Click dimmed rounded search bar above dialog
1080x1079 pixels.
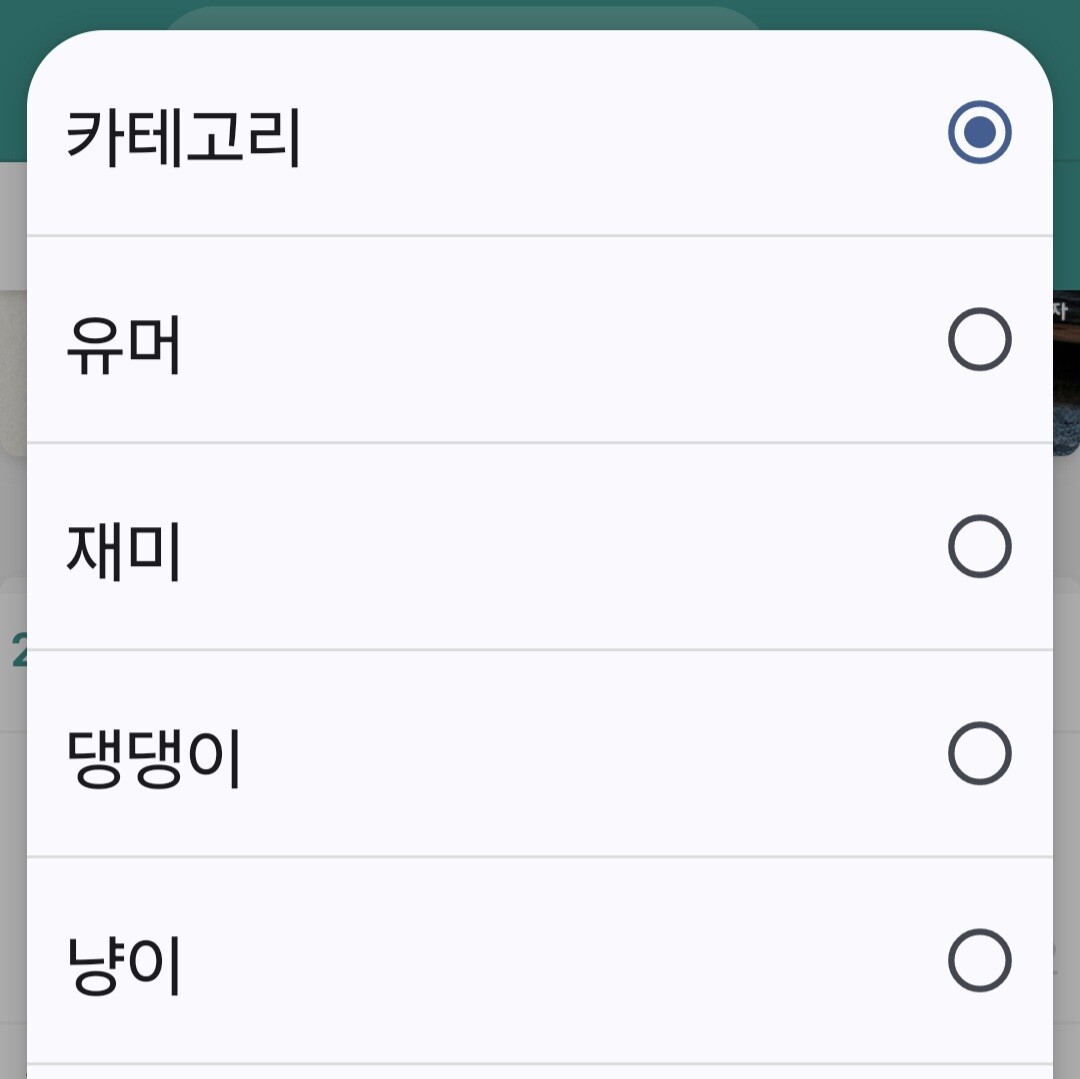(x=460, y=18)
